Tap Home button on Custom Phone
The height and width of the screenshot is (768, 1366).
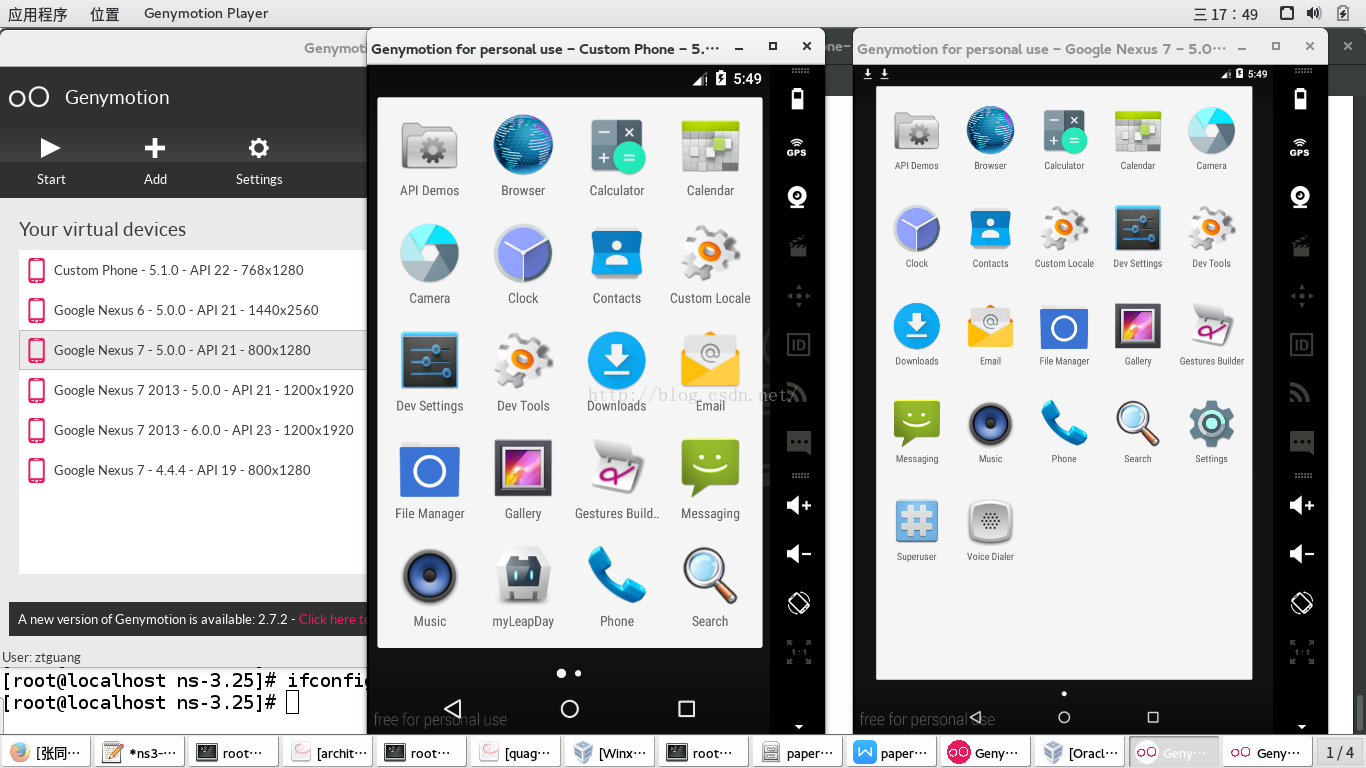click(x=570, y=708)
